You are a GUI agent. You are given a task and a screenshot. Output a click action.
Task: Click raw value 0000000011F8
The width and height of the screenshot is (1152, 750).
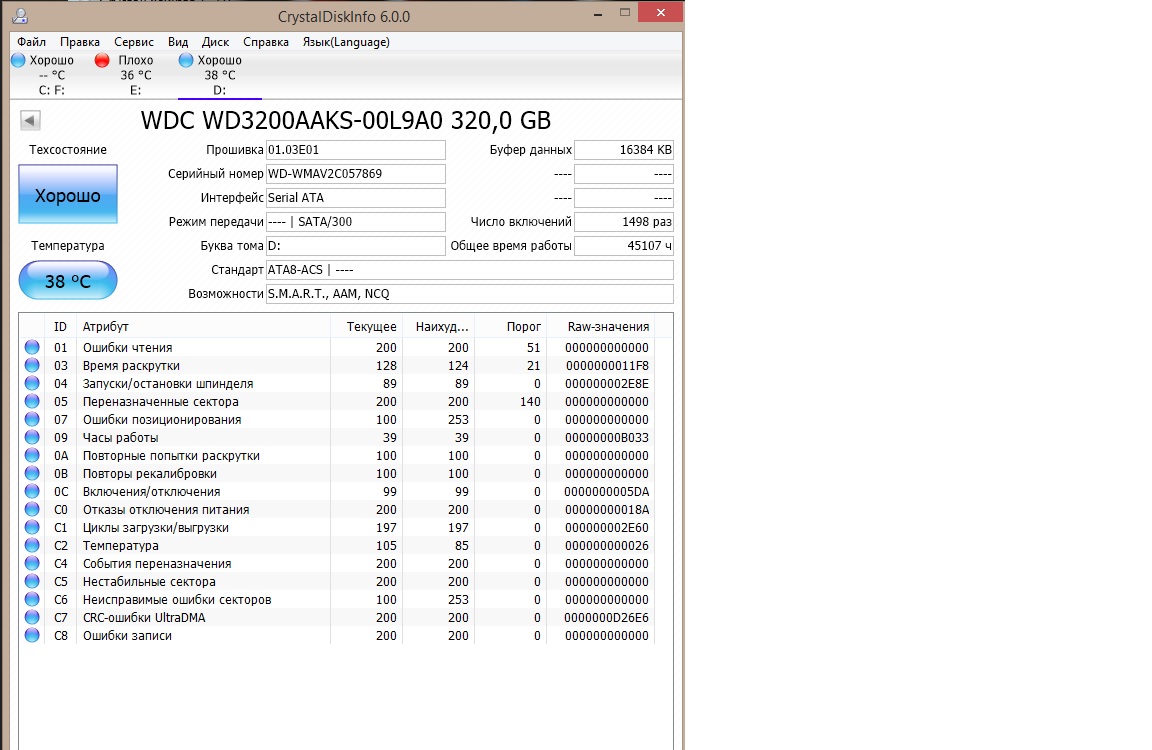[x=606, y=366]
